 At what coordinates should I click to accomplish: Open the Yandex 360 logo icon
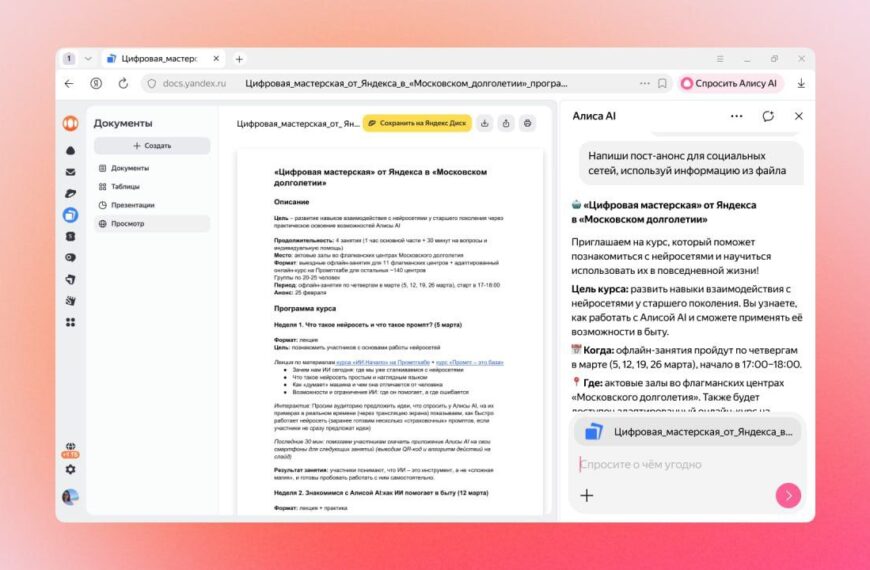(70, 123)
